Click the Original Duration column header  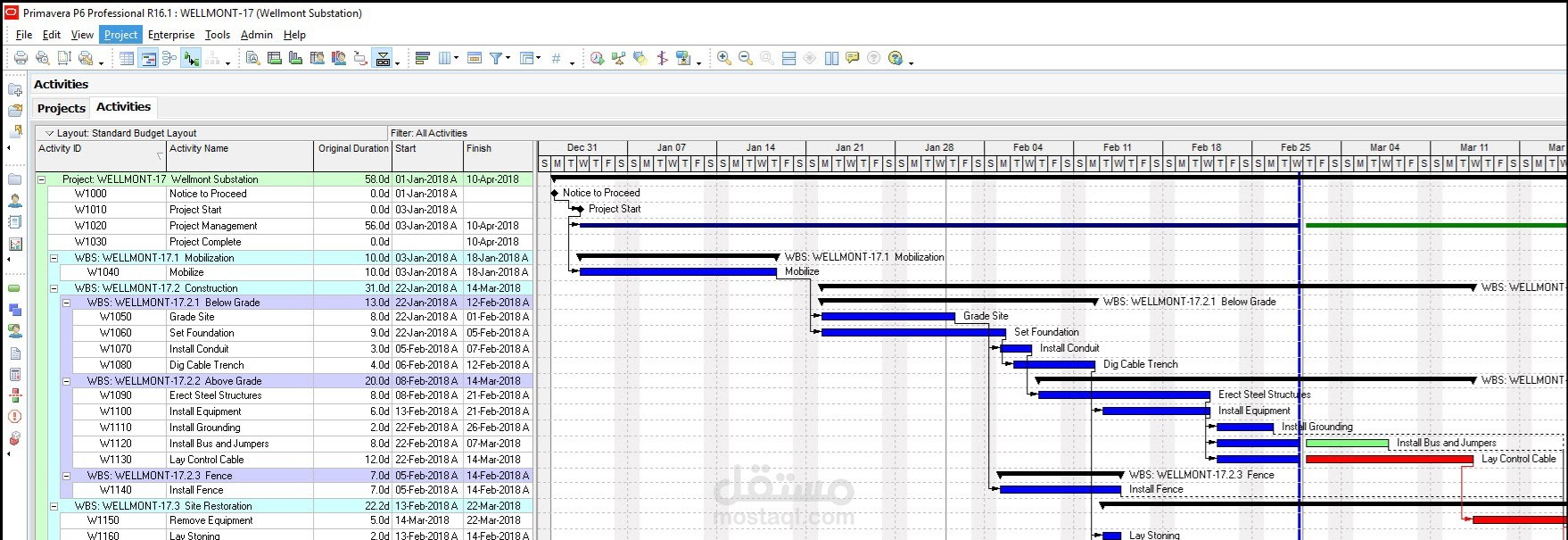353,155
